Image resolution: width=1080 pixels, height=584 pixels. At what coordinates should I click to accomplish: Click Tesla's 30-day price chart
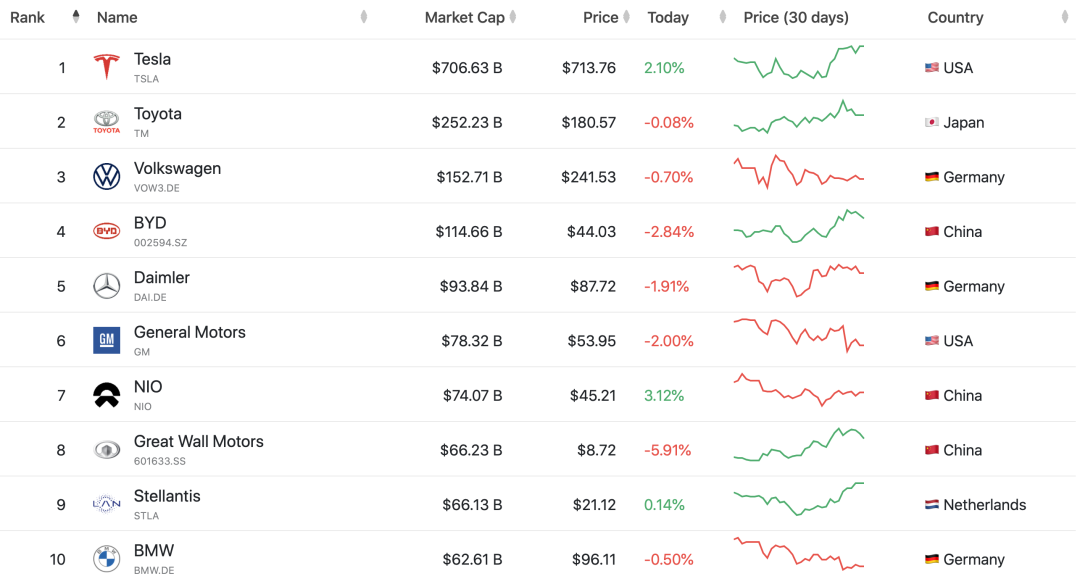point(798,64)
